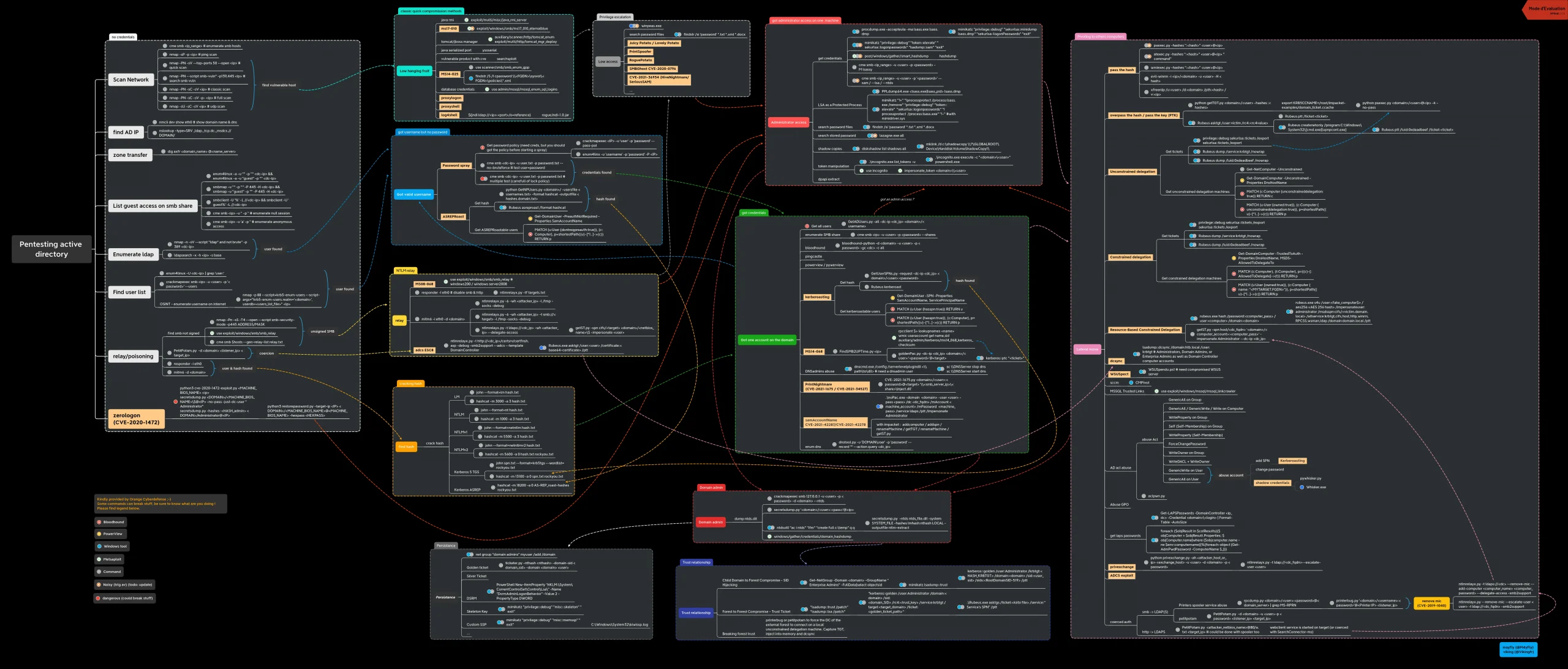
Task: Click the Metasploit legend marker icon
Action: click(x=99, y=559)
